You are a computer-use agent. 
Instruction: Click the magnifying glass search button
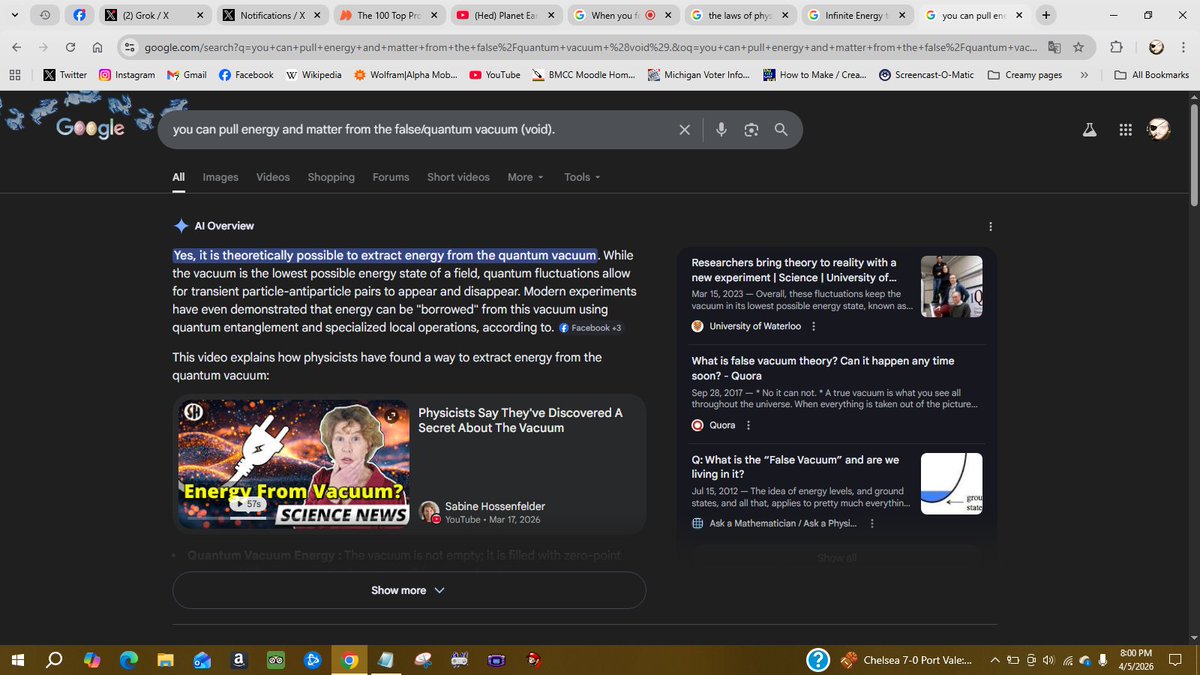tap(781, 130)
